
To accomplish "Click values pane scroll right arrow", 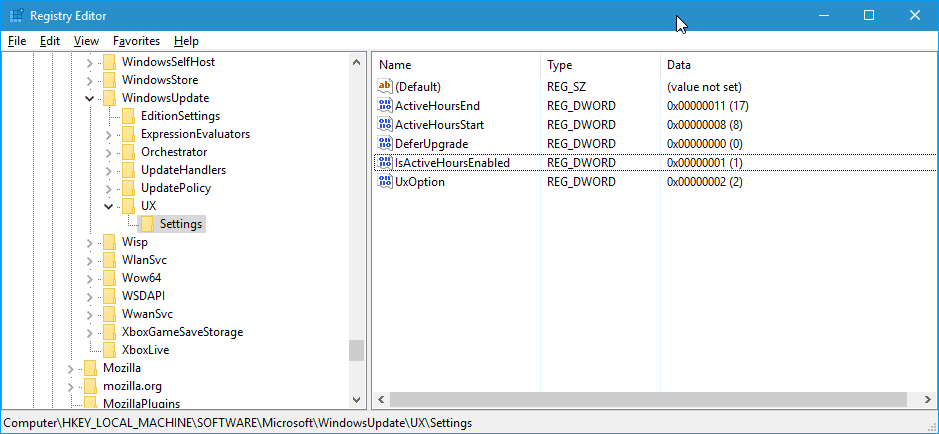I will (928, 399).
